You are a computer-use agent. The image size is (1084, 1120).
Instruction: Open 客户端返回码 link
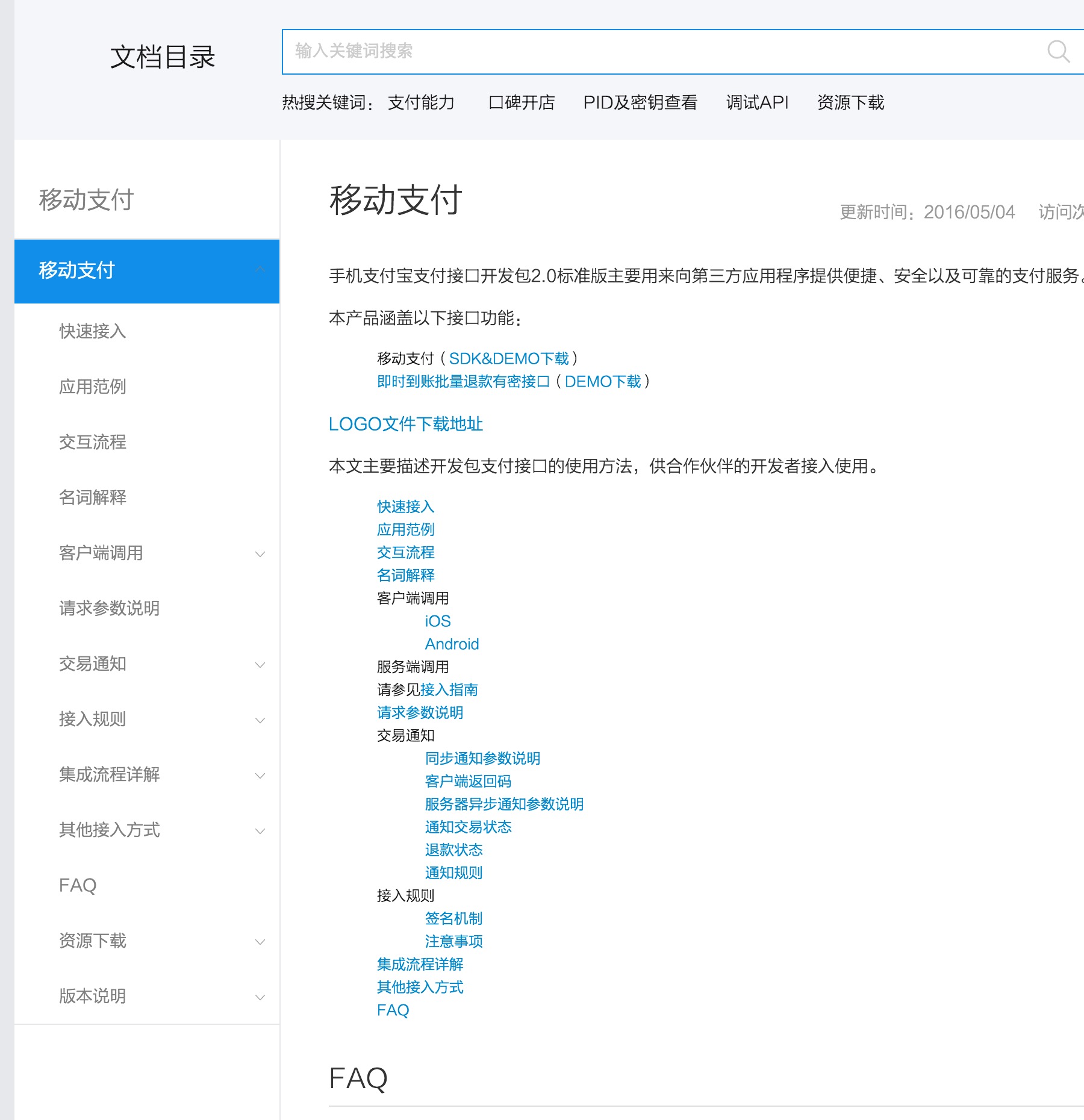click(469, 782)
